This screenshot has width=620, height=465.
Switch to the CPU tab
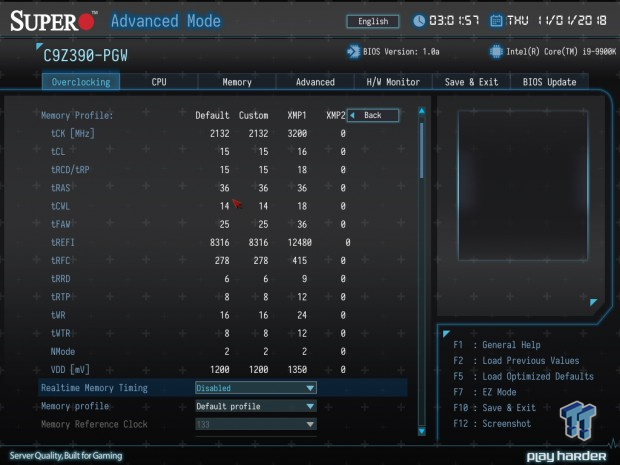click(159, 82)
